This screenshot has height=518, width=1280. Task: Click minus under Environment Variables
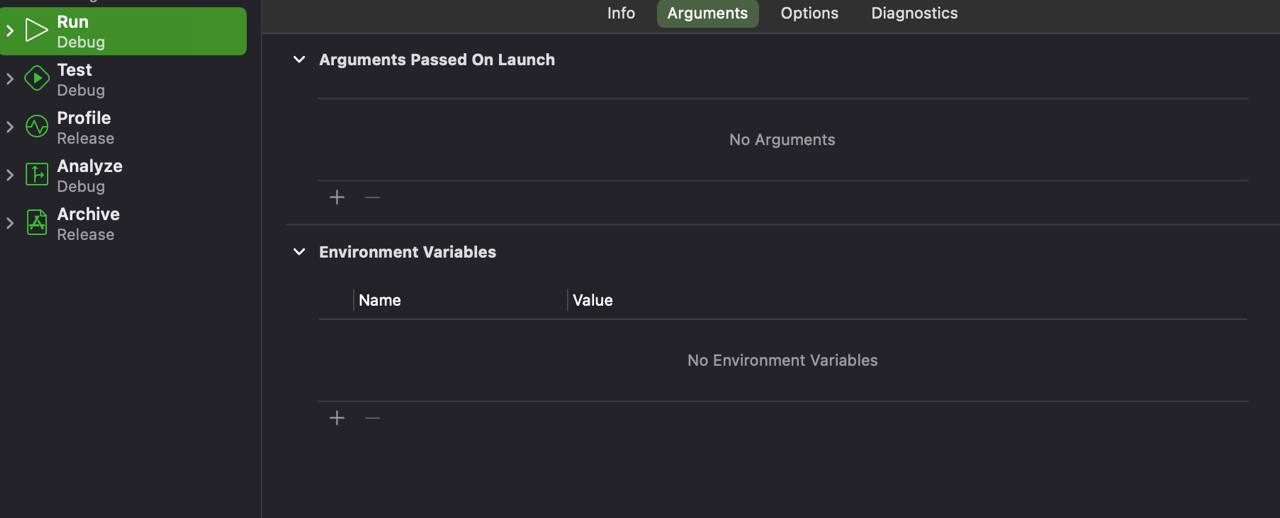click(372, 418)
